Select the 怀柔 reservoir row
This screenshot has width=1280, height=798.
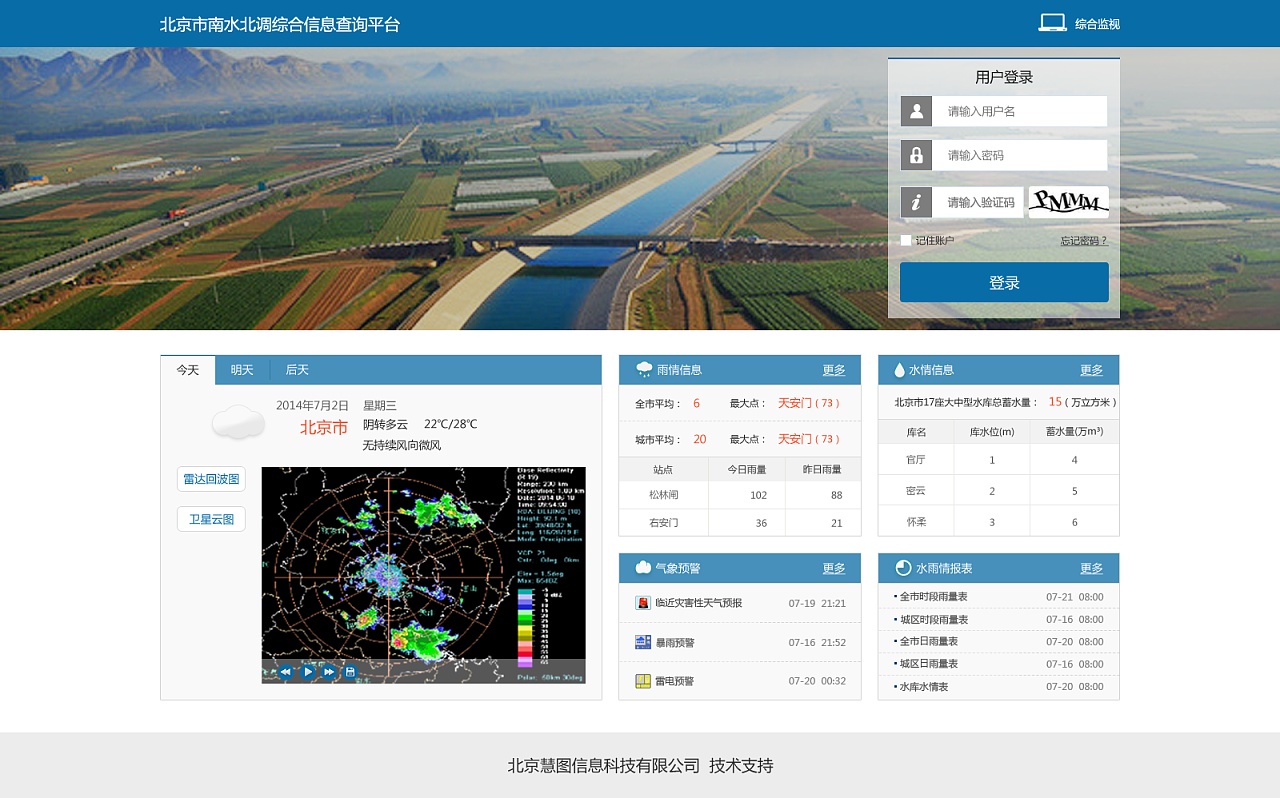(x=998, y=522)
